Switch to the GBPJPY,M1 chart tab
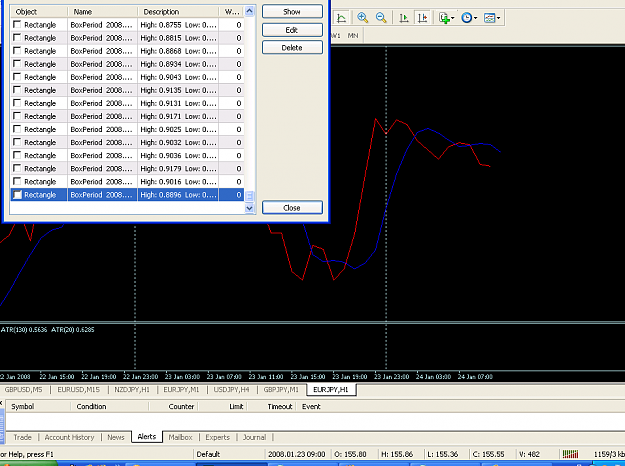 tap(281, 389)
